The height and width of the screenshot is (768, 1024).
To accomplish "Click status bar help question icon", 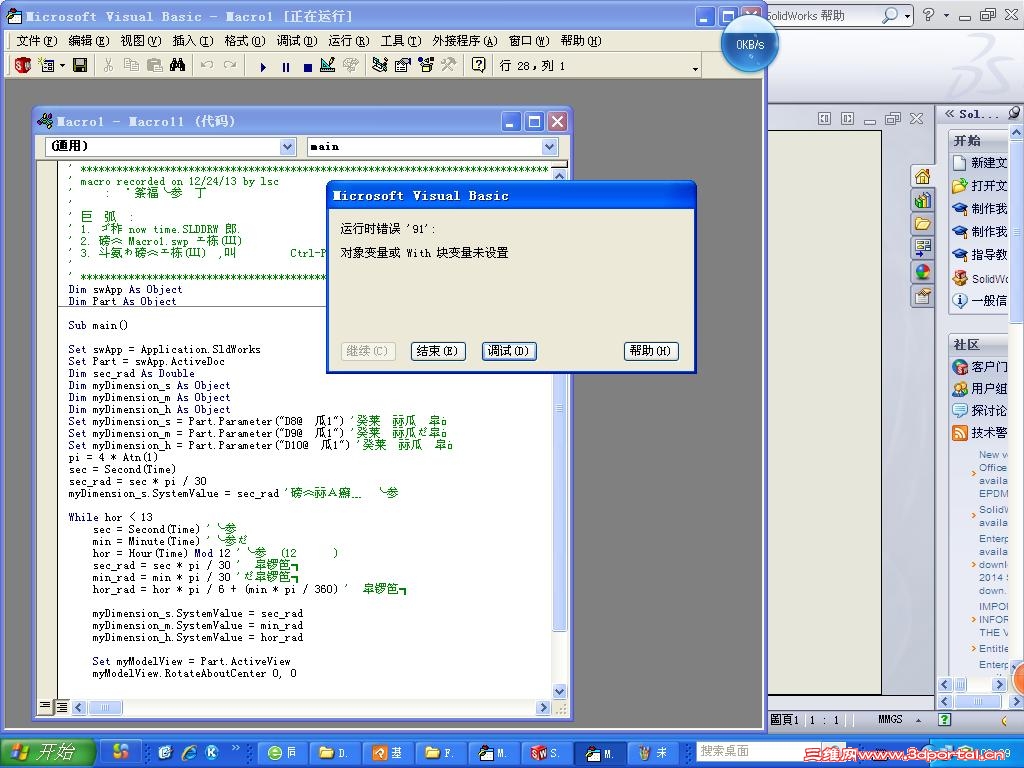I will [944, 720].
